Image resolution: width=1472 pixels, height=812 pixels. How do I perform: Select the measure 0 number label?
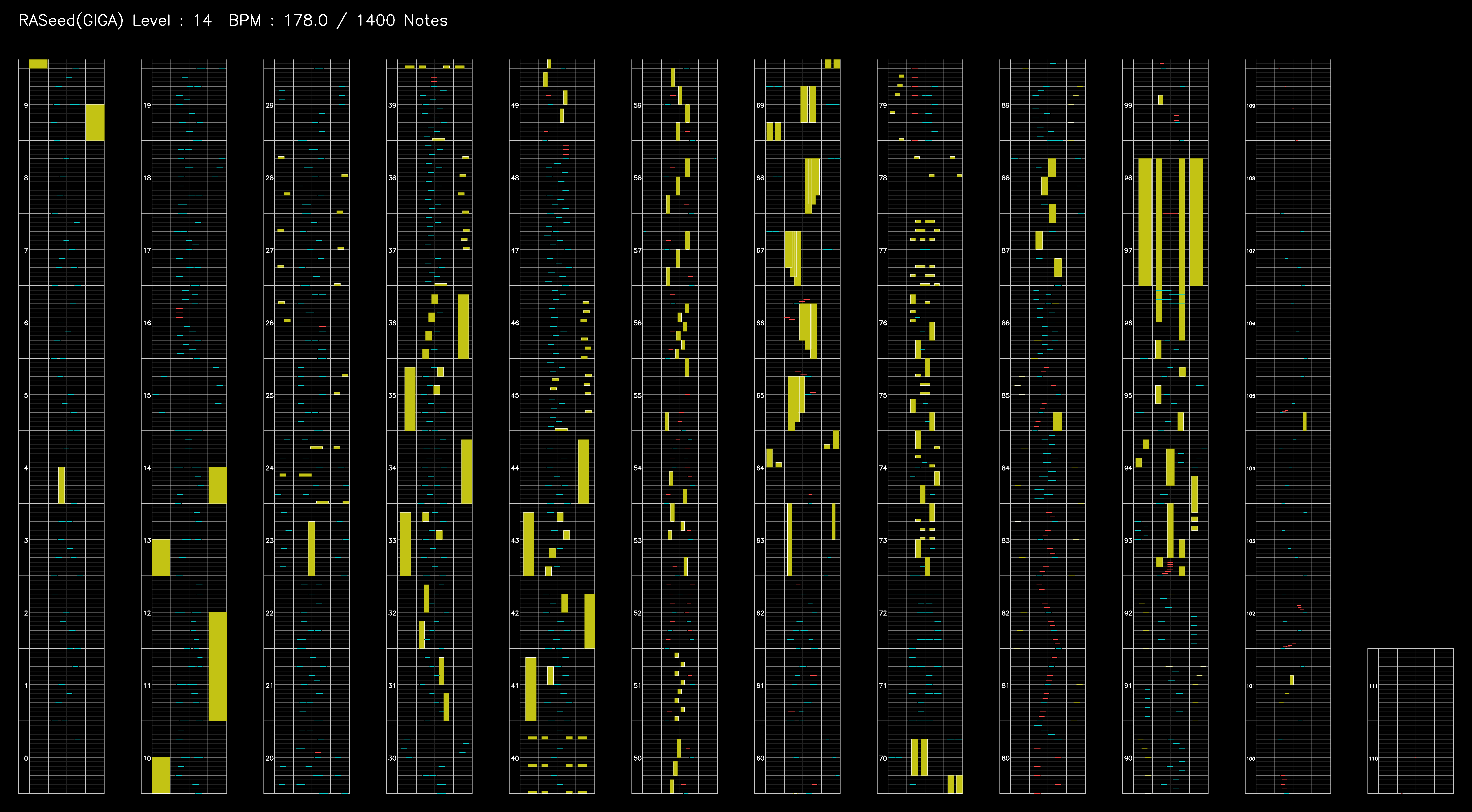[26, 758]
